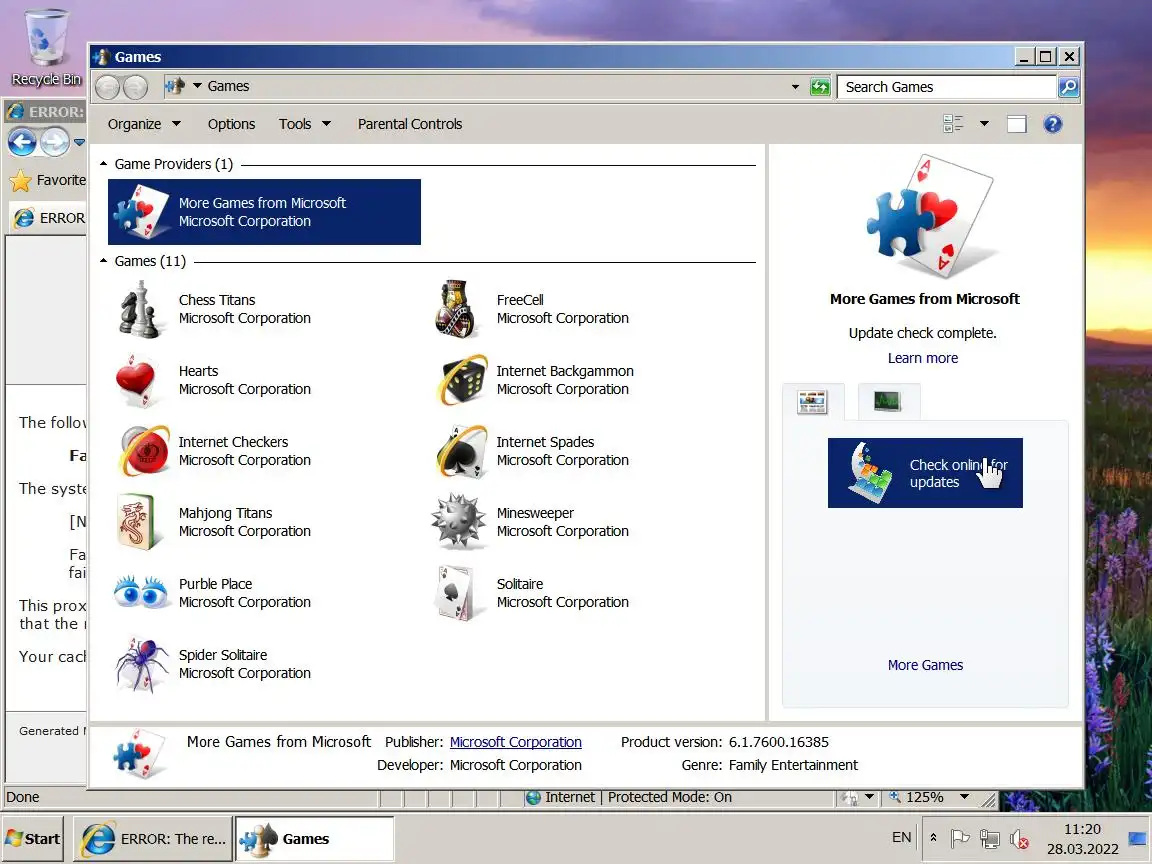Viewport: 1152px width, 864px height.
Task: Select the Mahjong Titans text label
Action: pos(226,513)
